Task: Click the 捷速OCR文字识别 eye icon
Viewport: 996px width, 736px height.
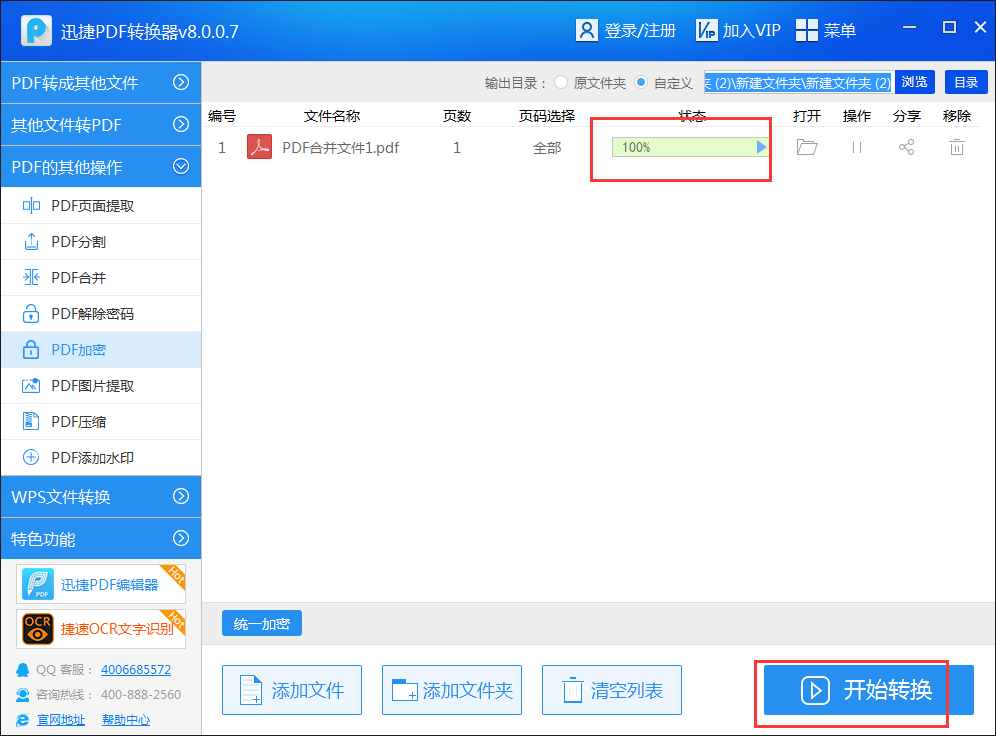Action: coord(37,629)
